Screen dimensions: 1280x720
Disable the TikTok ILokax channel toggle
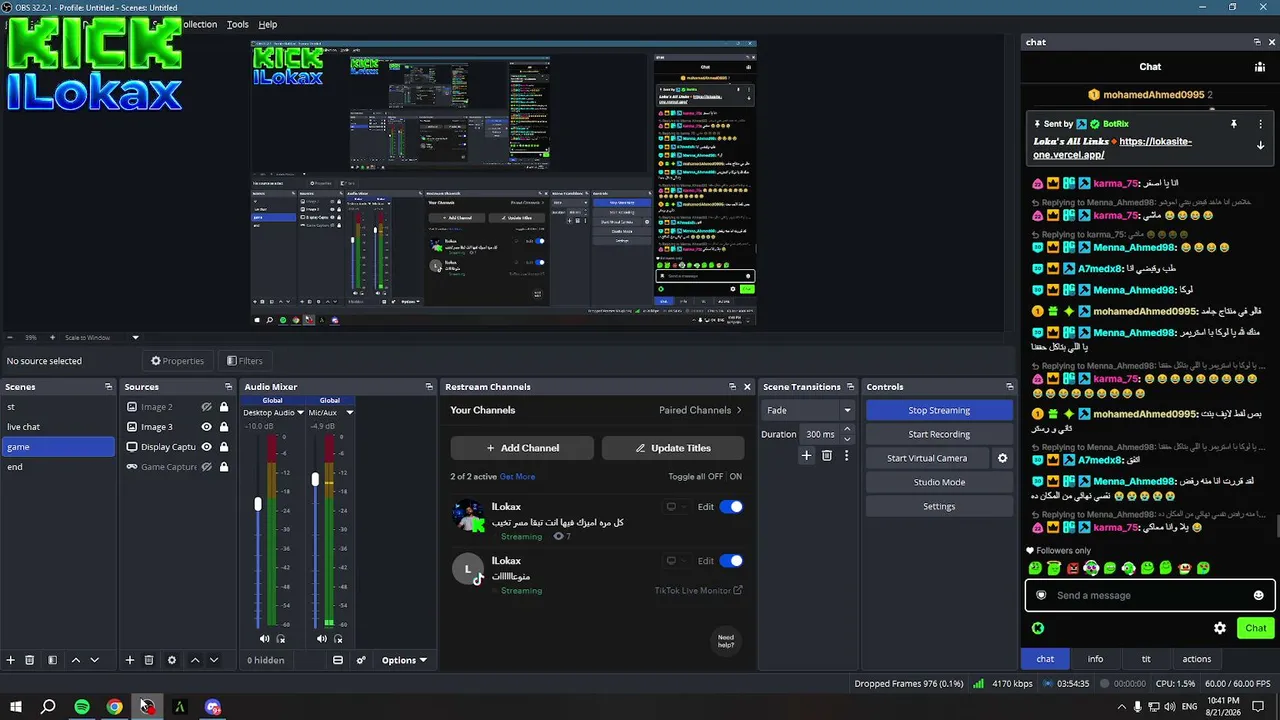(x=731, y=561)
